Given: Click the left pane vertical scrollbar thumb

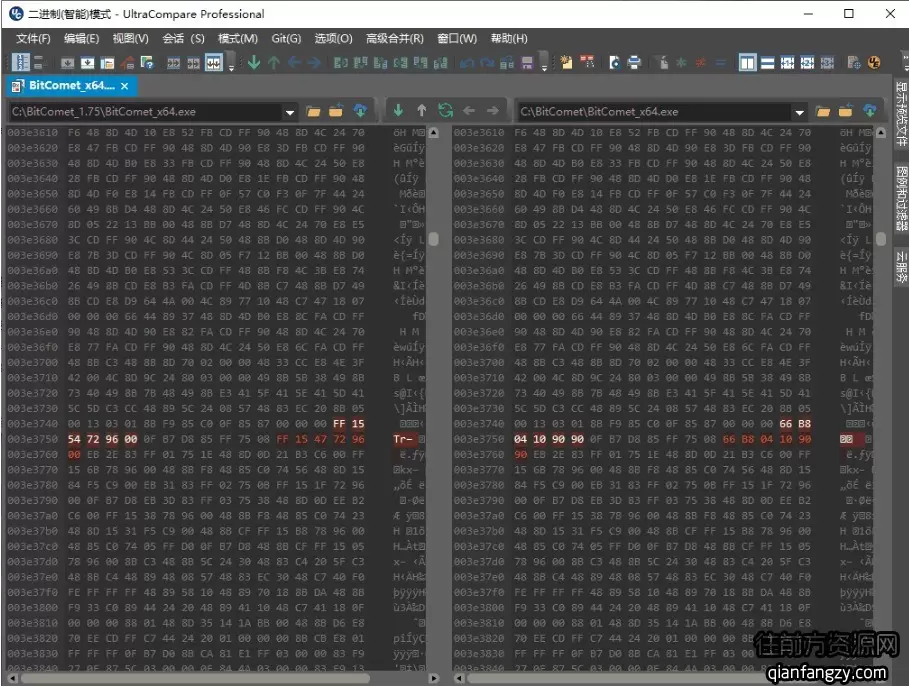Looking at the screenshot, I should click(433, 239).
